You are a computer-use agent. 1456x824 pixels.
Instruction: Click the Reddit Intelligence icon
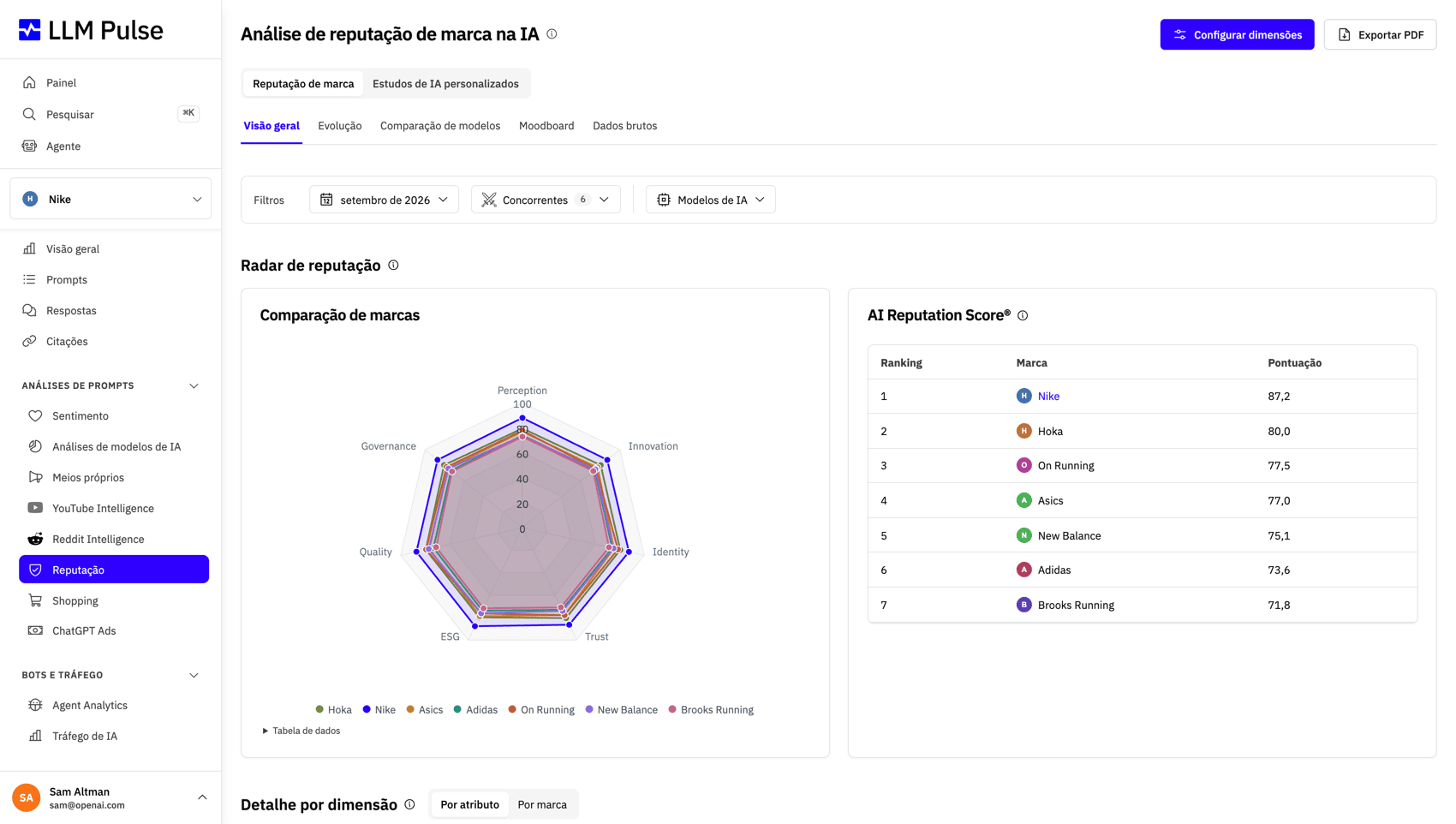pos(35,539)
